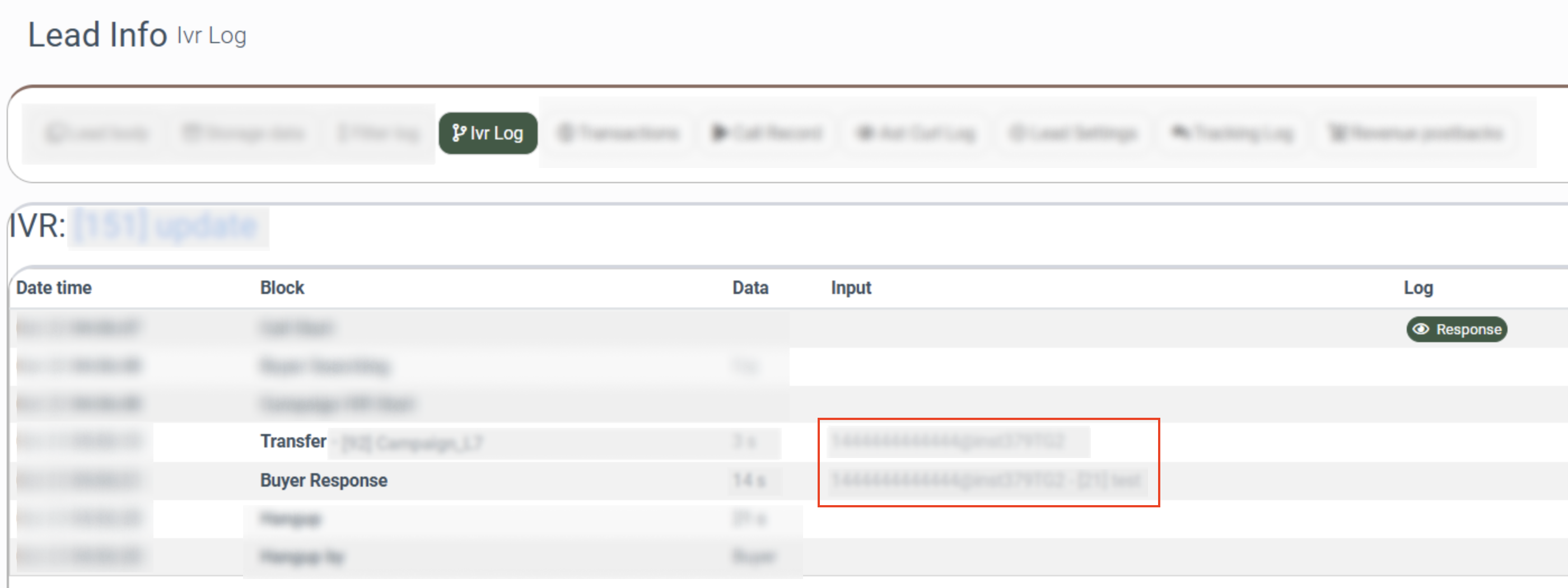The width and height of the screenshot is (1568, 588).
Task: Click the Call Record play icon
Action: (x=720, y=133)
